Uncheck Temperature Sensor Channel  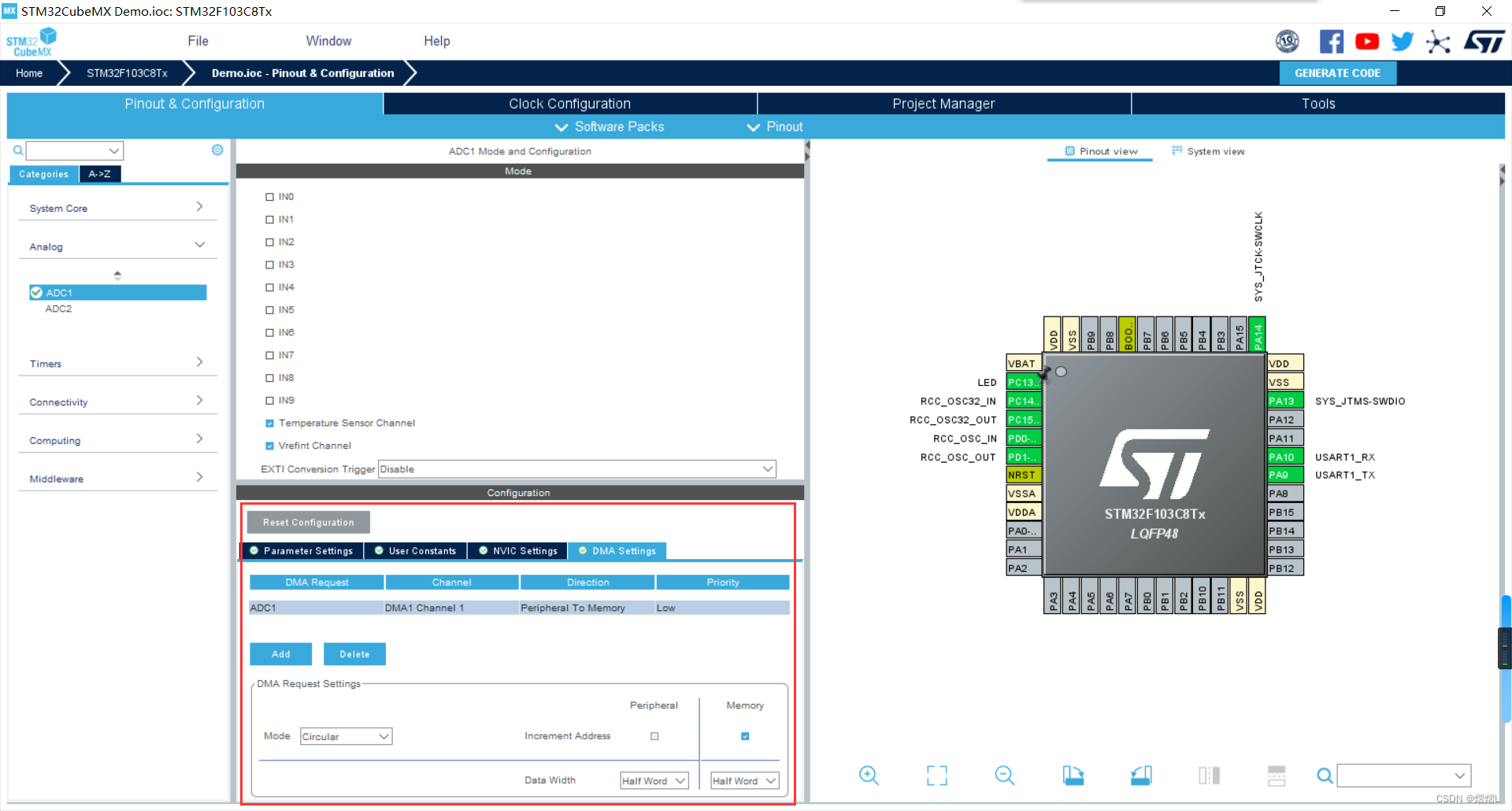click(x=269, y=424)
